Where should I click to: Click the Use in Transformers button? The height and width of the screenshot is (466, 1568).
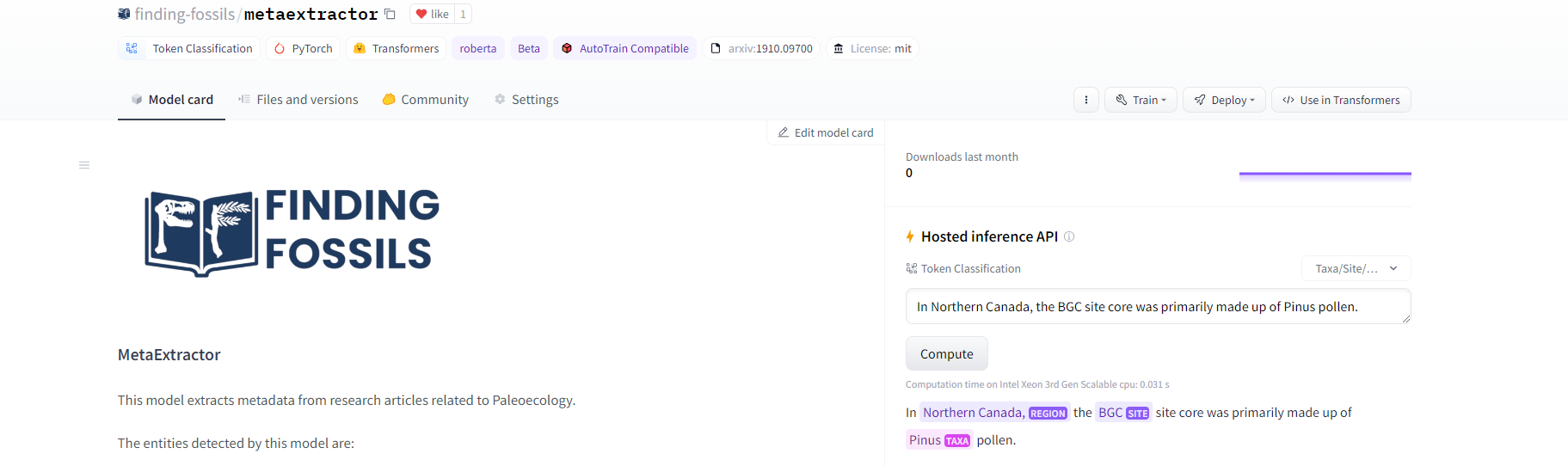pos(1341,100)
